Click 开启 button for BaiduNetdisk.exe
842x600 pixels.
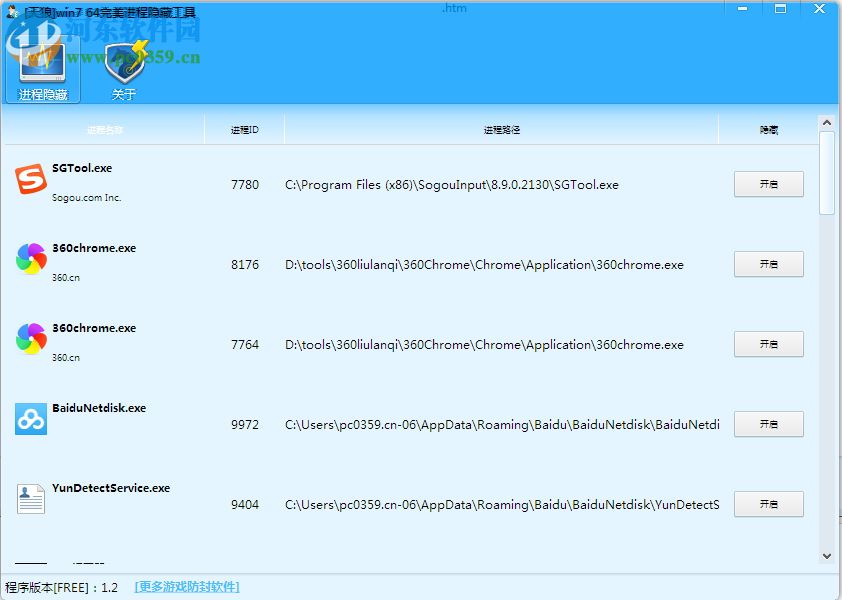[768, 424]
